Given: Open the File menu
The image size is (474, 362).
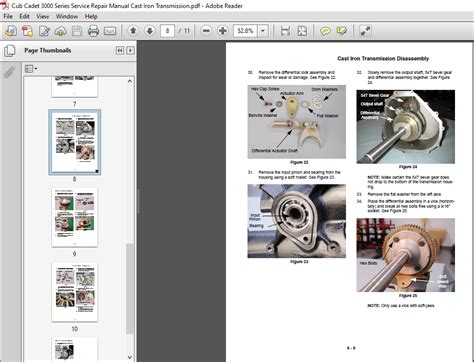Looking at the screenshot, I should coord(8,16).
